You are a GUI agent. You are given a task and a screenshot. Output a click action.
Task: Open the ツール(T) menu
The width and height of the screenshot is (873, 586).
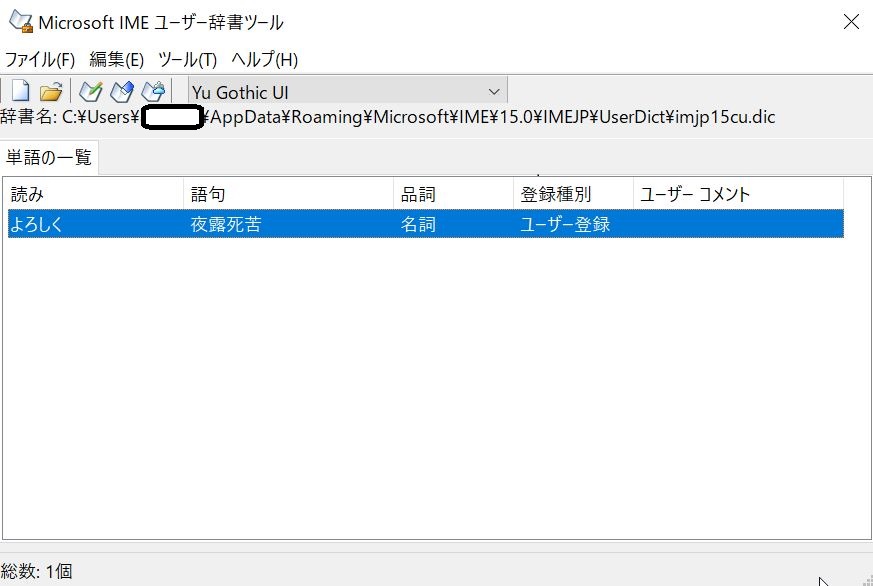(x=187, y=59)
